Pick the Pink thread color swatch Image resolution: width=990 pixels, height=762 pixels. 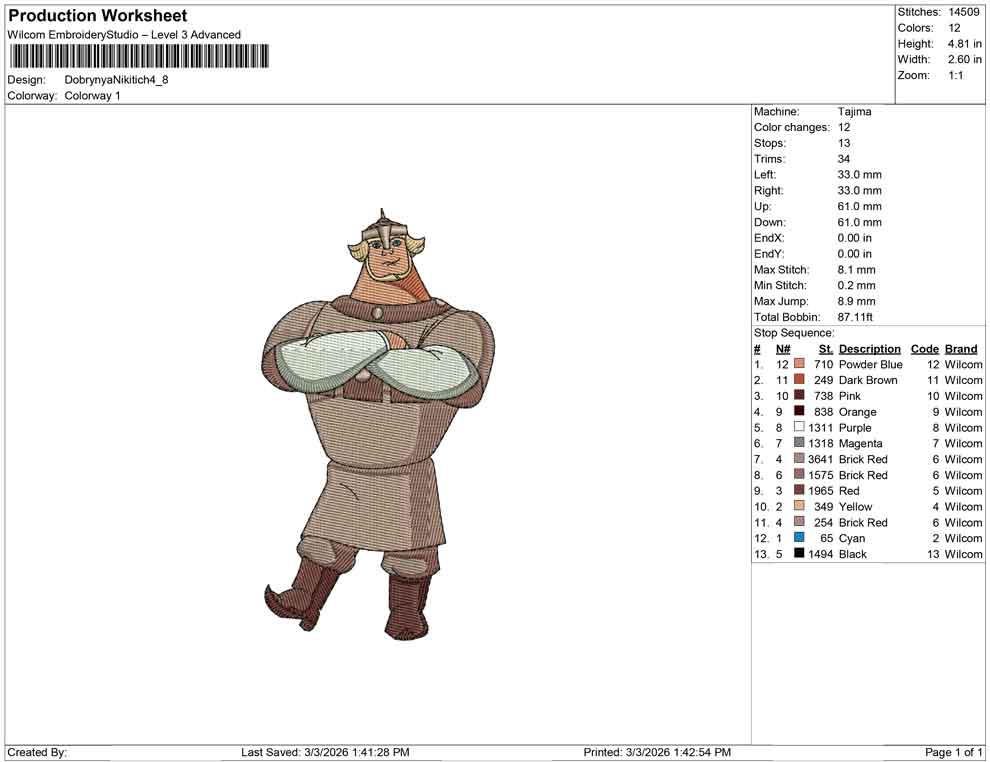(x=799, y=395)
